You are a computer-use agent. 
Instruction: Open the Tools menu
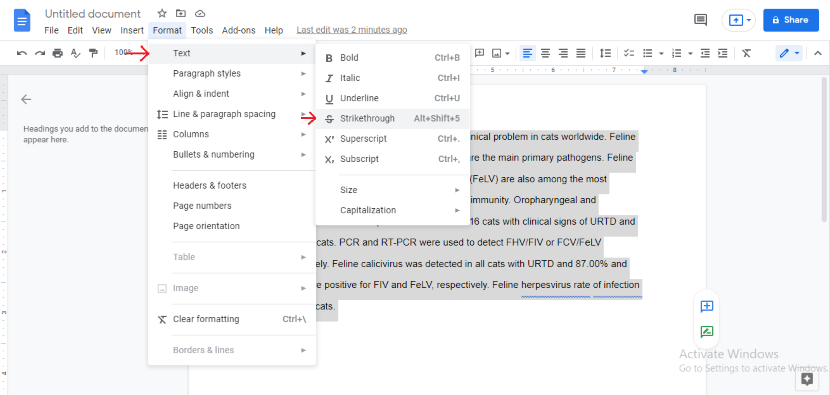click(202, 30)
